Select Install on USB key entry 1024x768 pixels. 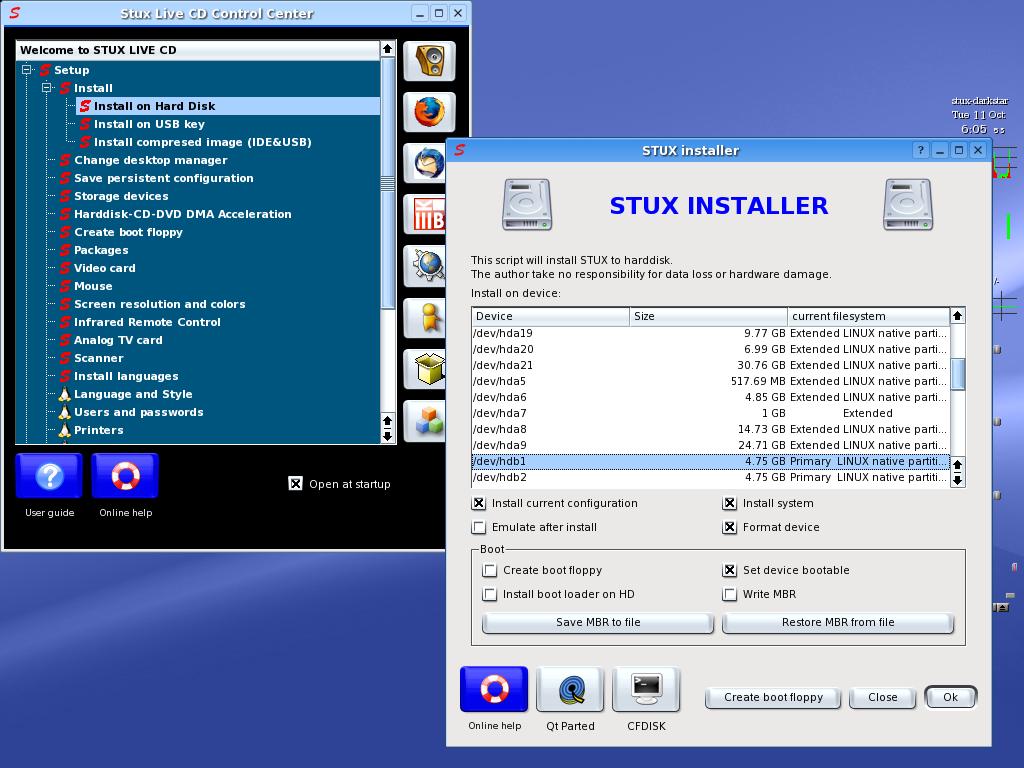click(x=150, y=124)
